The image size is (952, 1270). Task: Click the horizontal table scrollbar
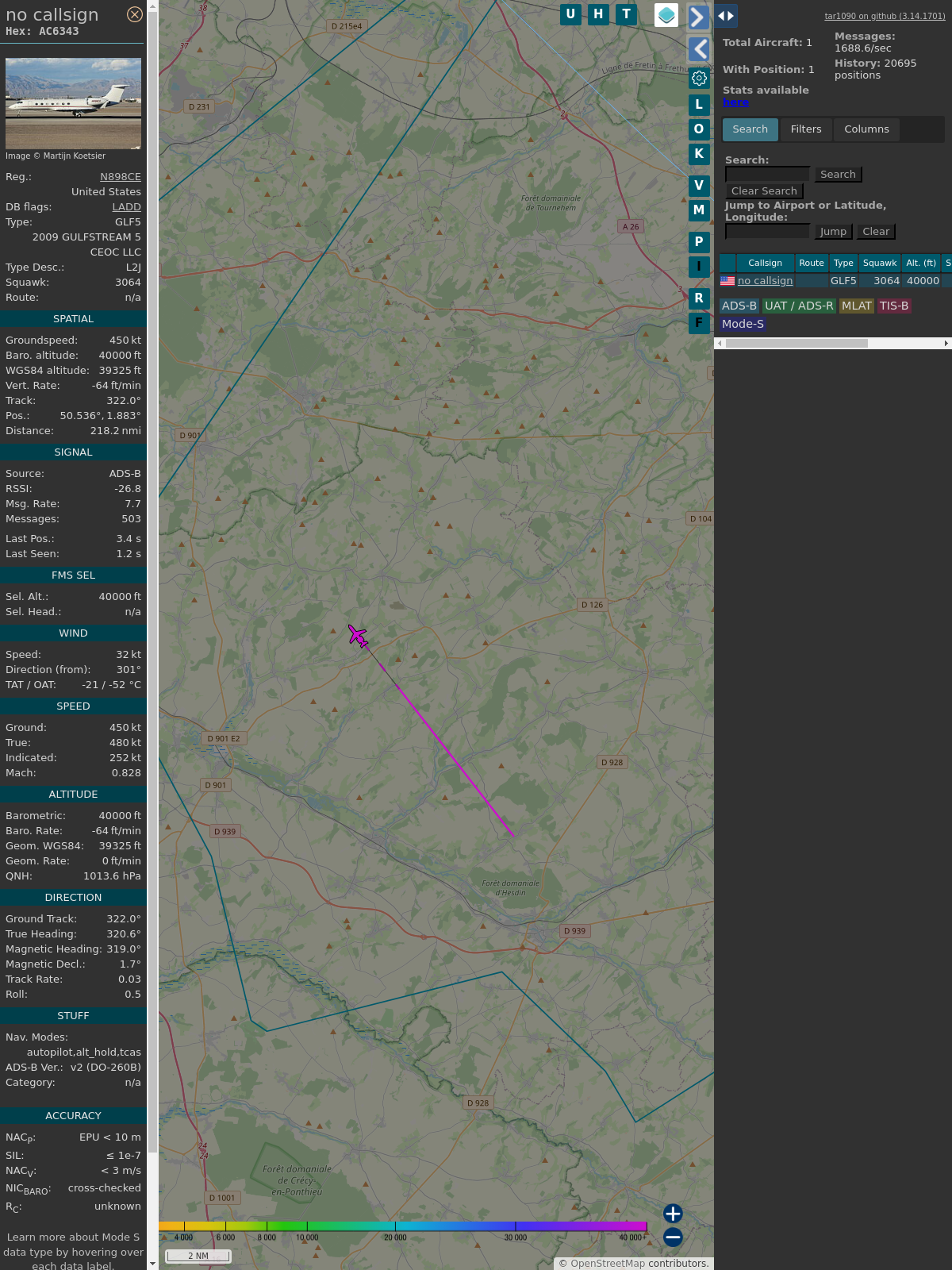click(797, 344)
